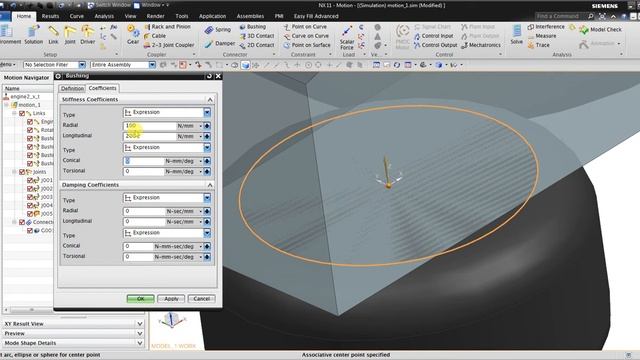Collapse the Stiffness Coefficients section
This screenshot has height=360, width=640.
click(210, 100)
